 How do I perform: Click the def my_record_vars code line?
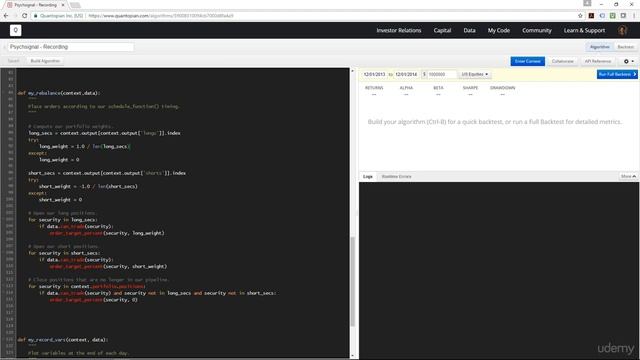coord(63,340)
